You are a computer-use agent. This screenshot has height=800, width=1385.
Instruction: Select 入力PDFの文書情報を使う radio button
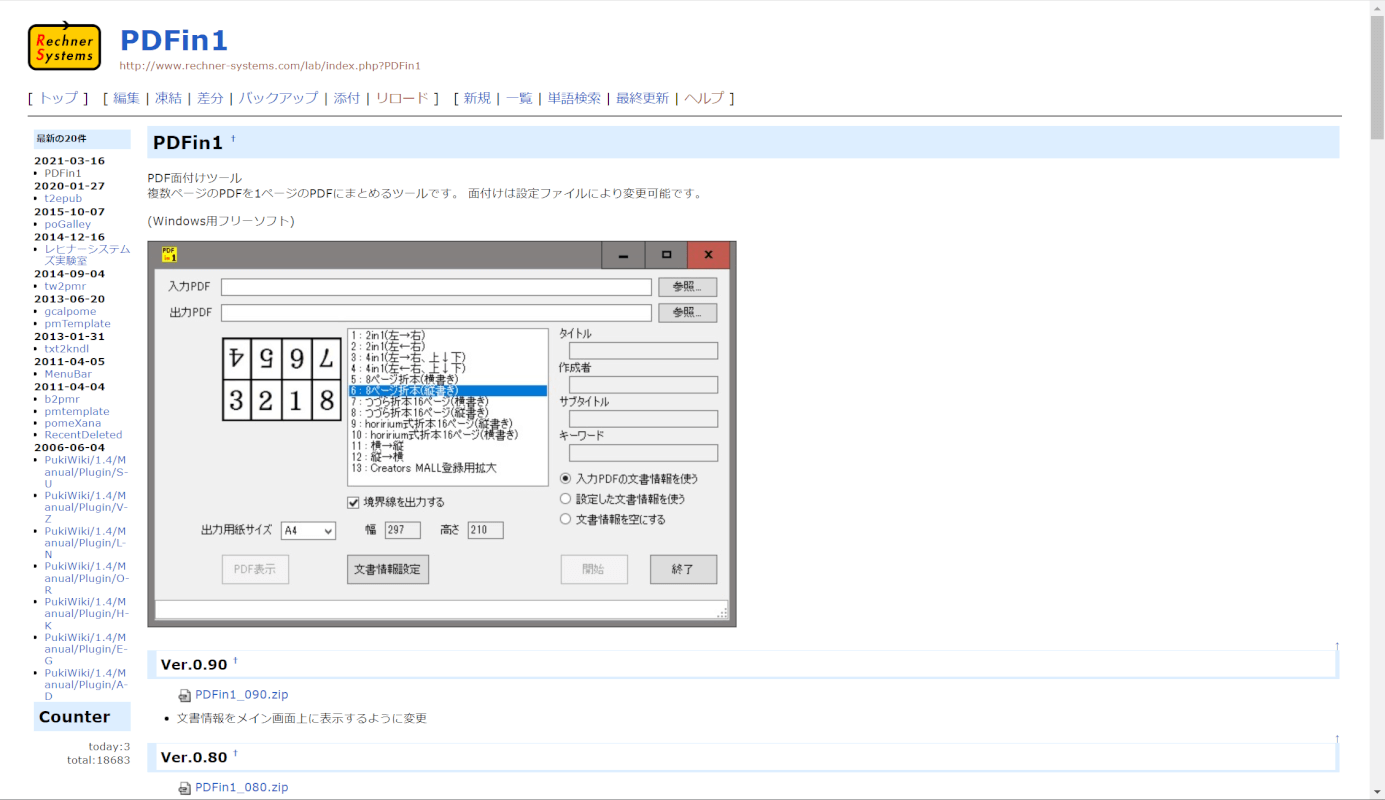pyautogui.click(x=565, y=478)
